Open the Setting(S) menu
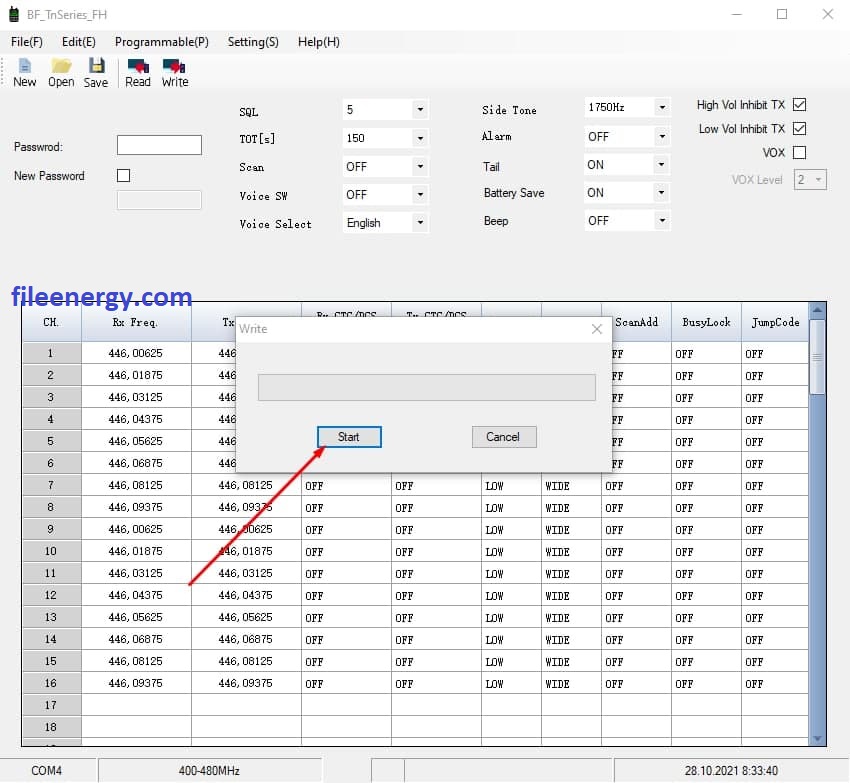Screen dimensions: 850x783 [253, 42]
